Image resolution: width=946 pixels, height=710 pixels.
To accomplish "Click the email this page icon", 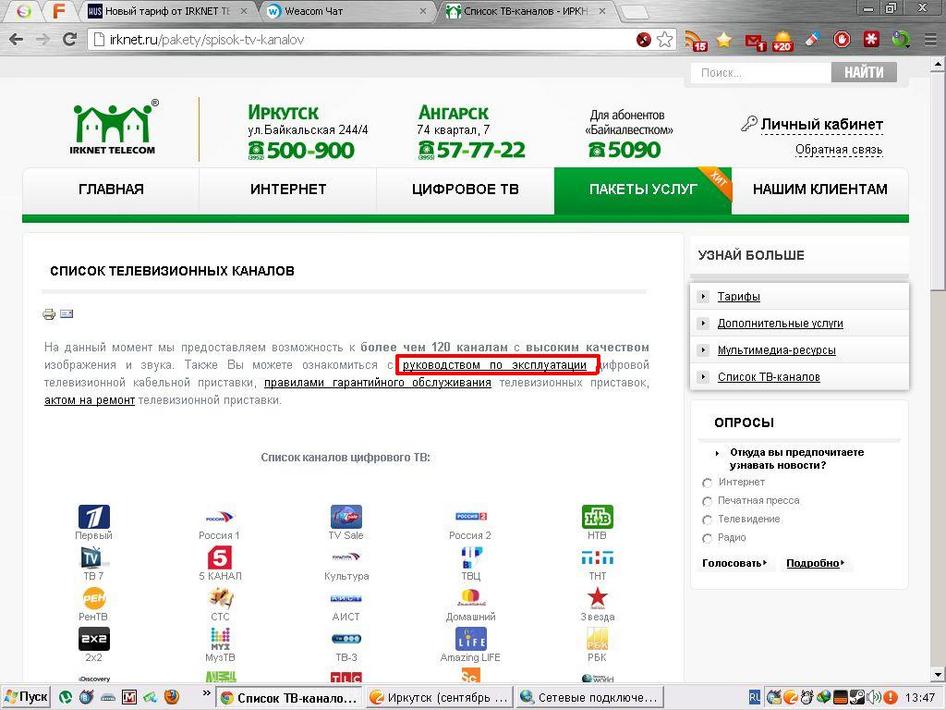I will [66, 313].
